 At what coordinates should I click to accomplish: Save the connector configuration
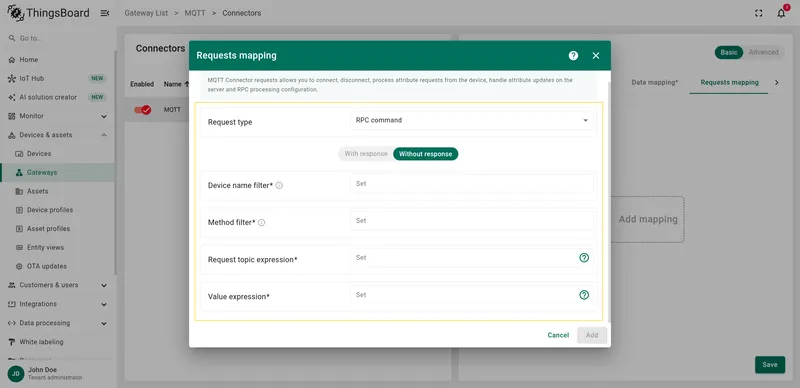(x=769, y=365)
